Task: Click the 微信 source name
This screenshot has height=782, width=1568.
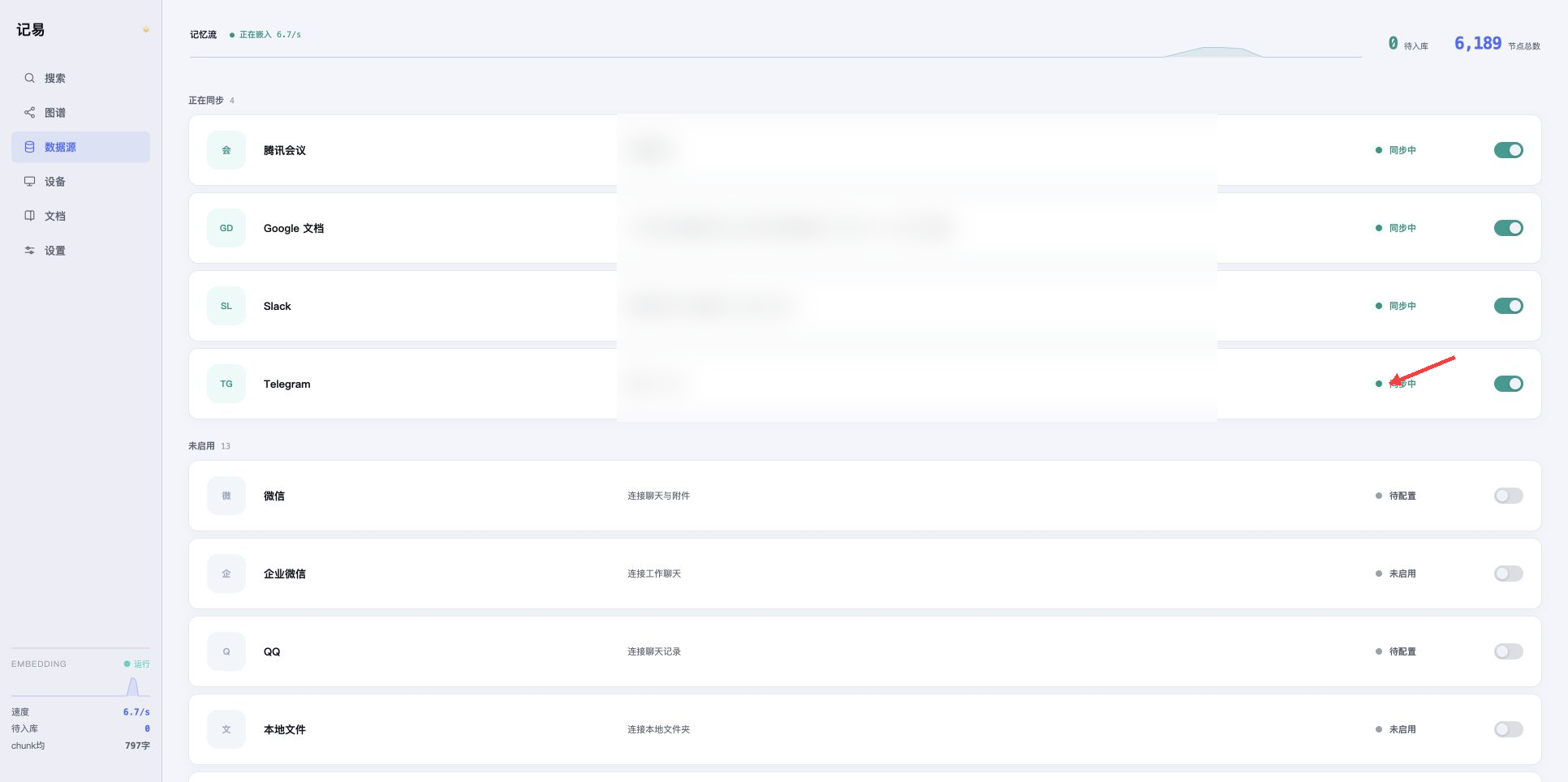Action: tap(274, 496)
